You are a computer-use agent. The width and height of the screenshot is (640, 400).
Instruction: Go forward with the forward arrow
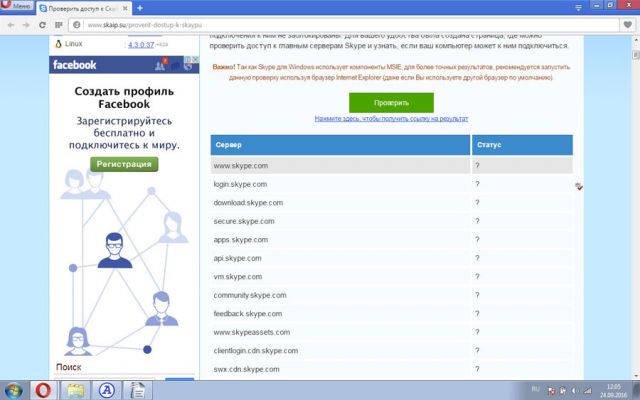click(x=26, y=25)
